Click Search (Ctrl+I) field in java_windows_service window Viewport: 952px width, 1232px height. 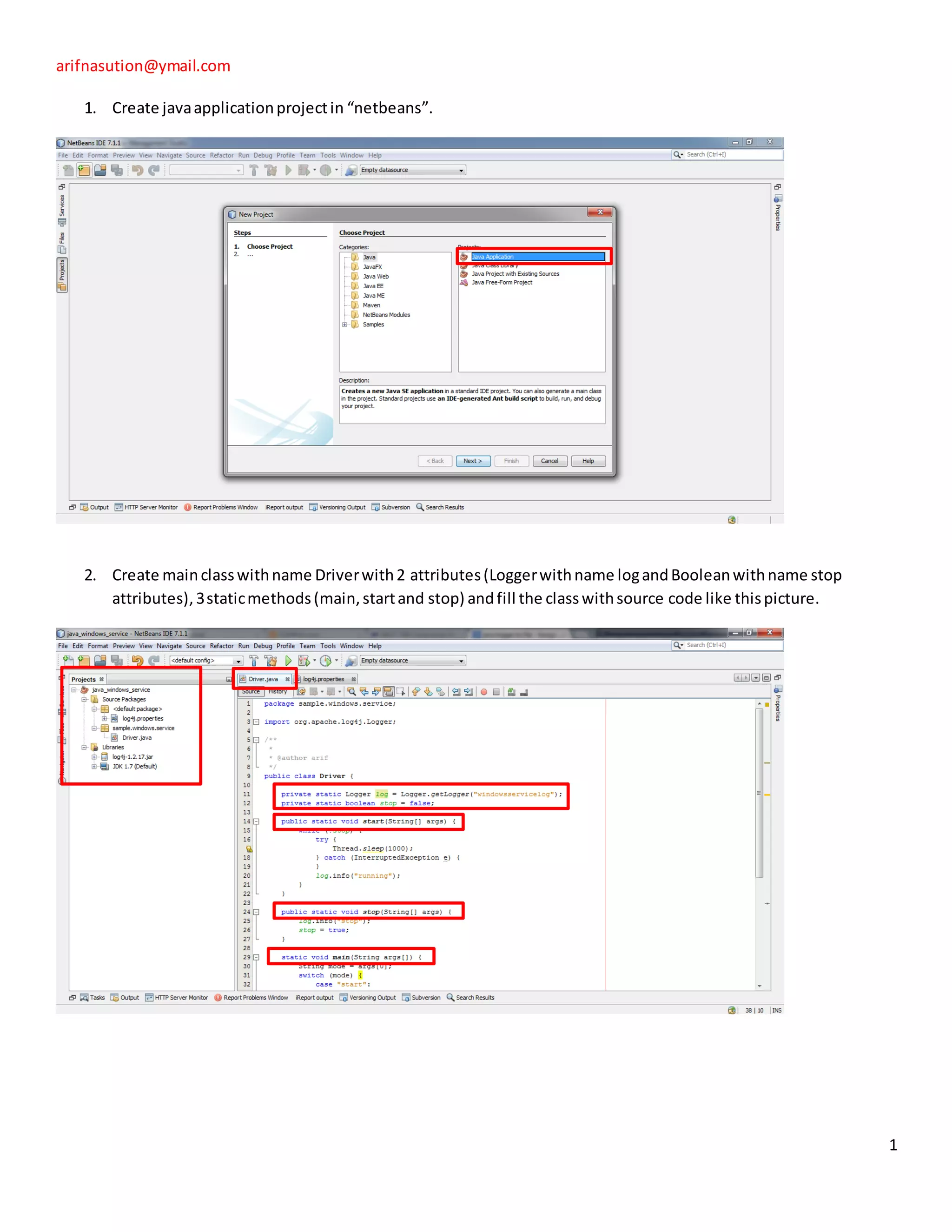pos(727,645)
